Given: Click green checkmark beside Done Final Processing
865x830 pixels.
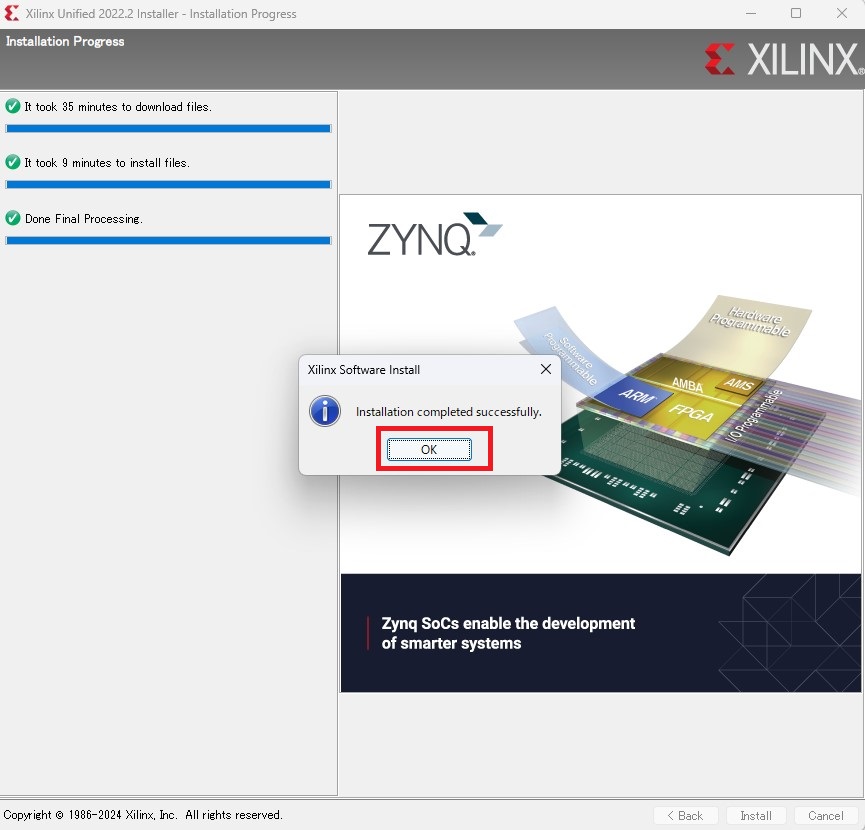Looking at the screenshot, I should click(x=13, y=218).
